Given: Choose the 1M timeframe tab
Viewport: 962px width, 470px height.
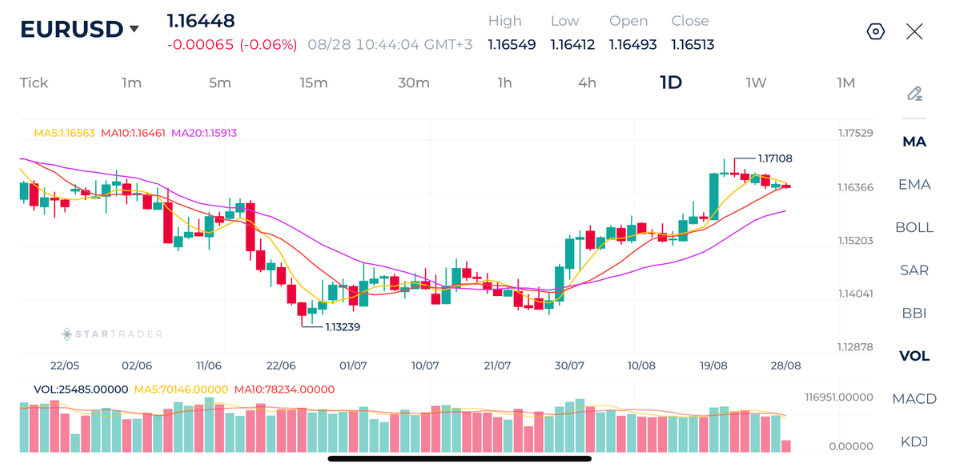Looking at the screenshot, I should coord(845,83).
